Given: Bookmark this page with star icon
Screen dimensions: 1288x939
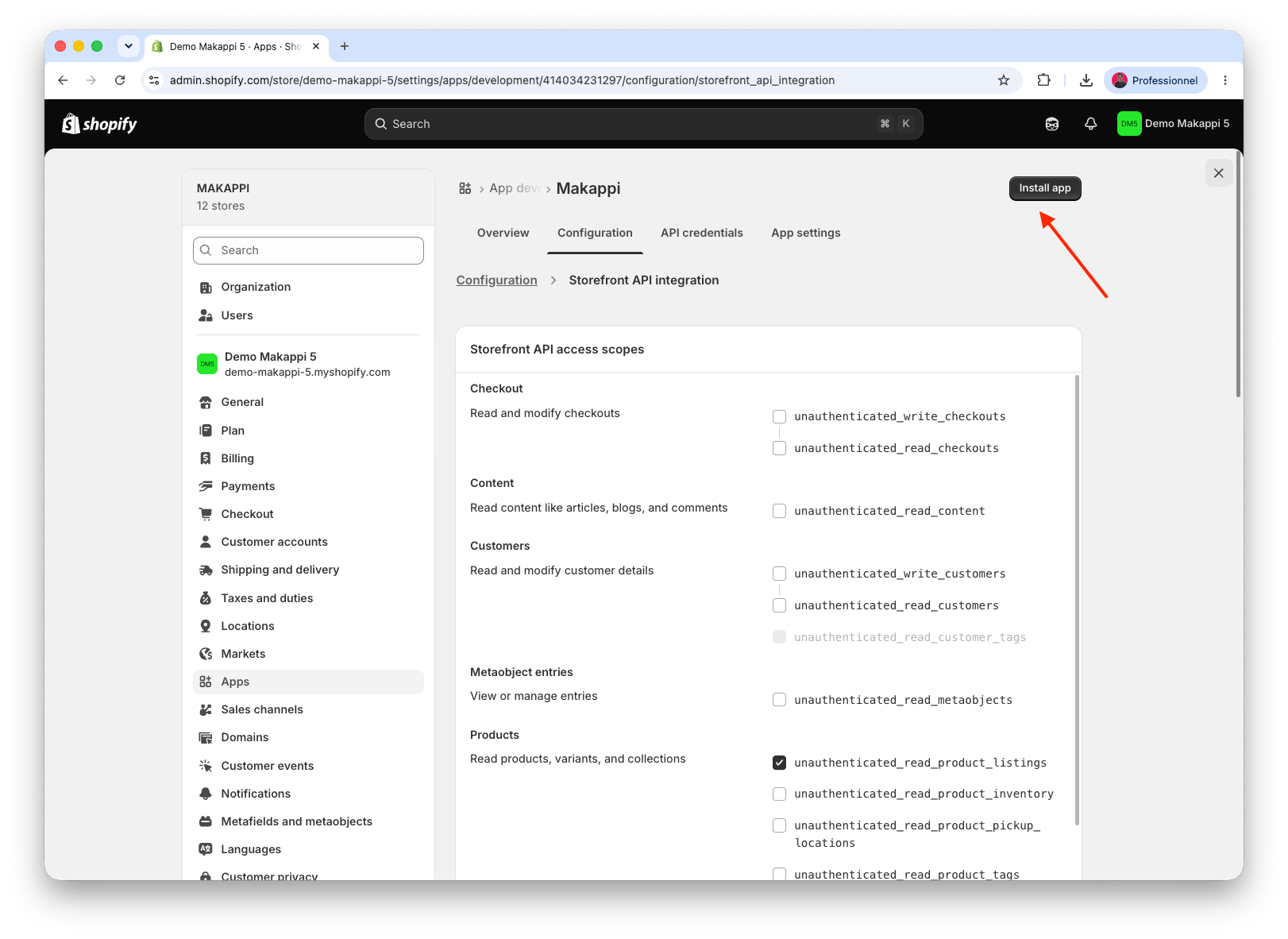Looking at the screenshot, I should (1004, 80).
